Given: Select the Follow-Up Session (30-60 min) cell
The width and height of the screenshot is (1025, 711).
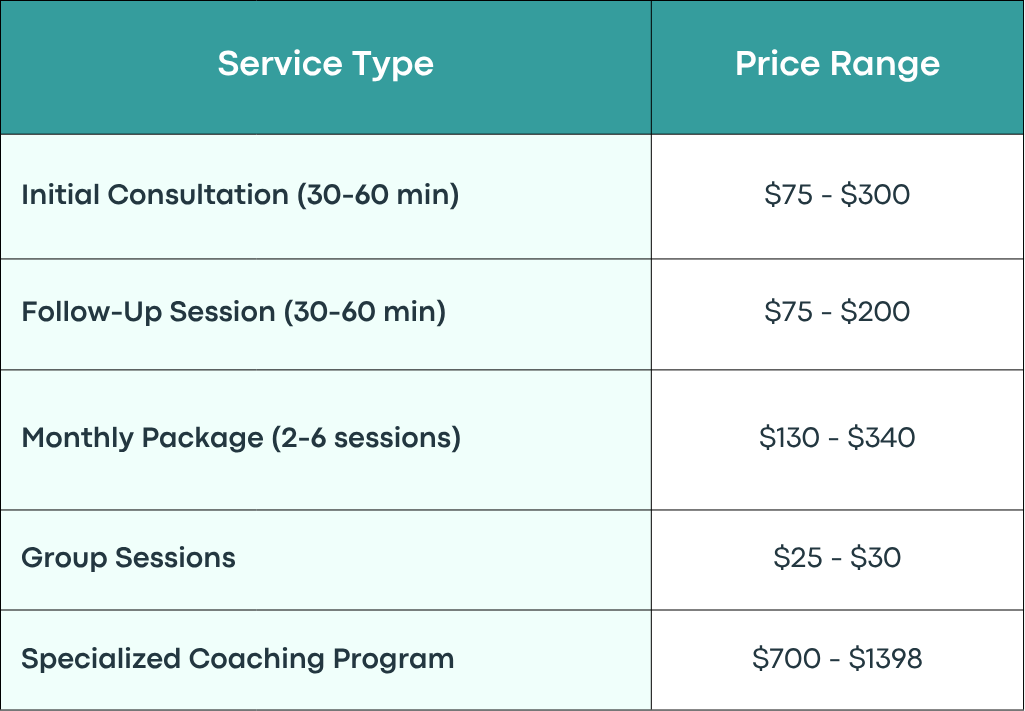Looking at the screenshot, I should click(326, 314).
